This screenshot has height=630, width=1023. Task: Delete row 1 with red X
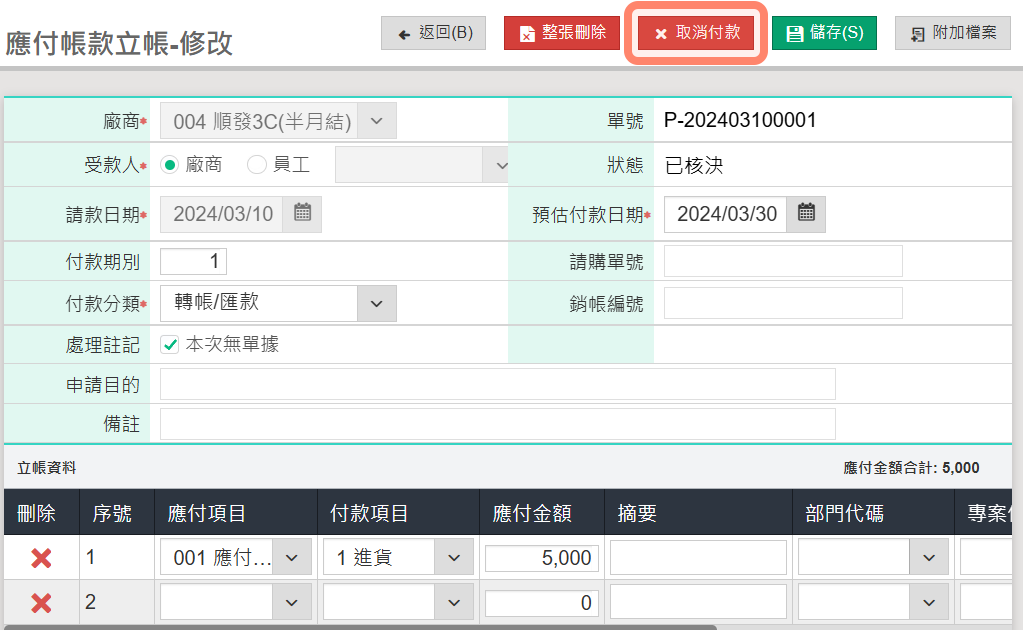pyautogui.click(x=41, y=558)
